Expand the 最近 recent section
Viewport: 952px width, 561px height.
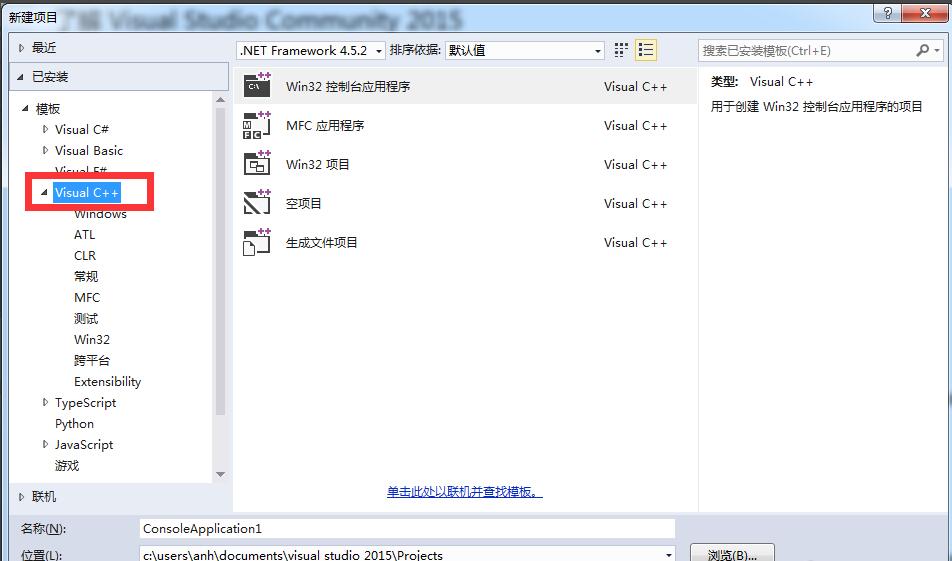pyautogui.click(x=22, y=47)
